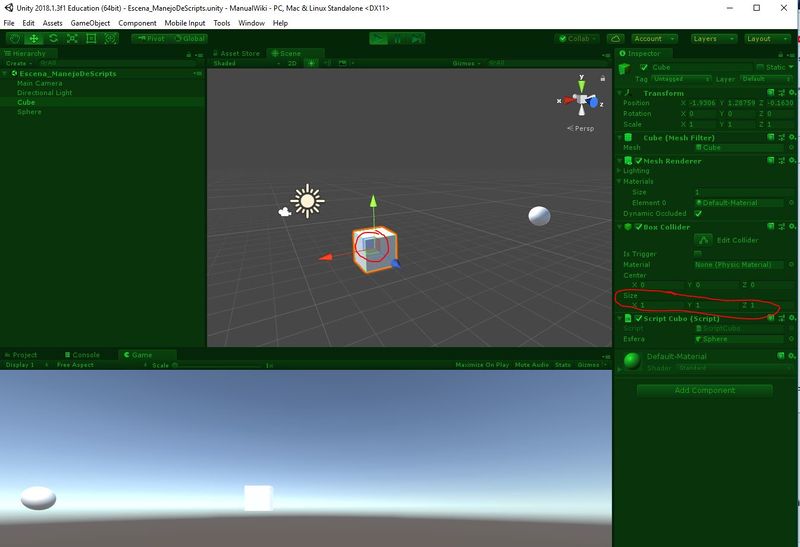Image resolution: width=800 pixels, height=547 pixels.
Task: Click the Box Collider gear icon
Action: pos(792,226)
